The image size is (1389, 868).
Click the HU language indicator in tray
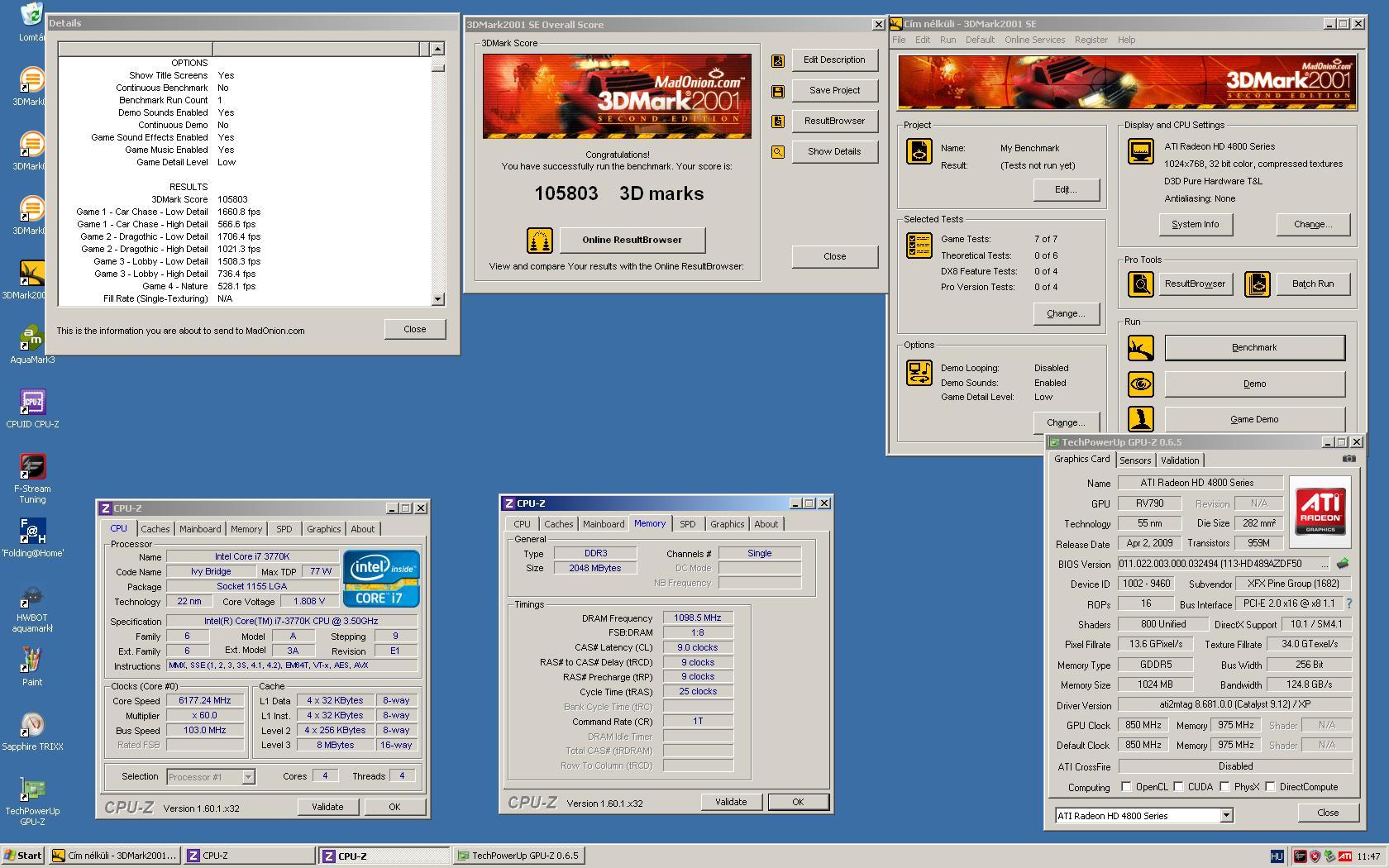[x=1277, y=856]
